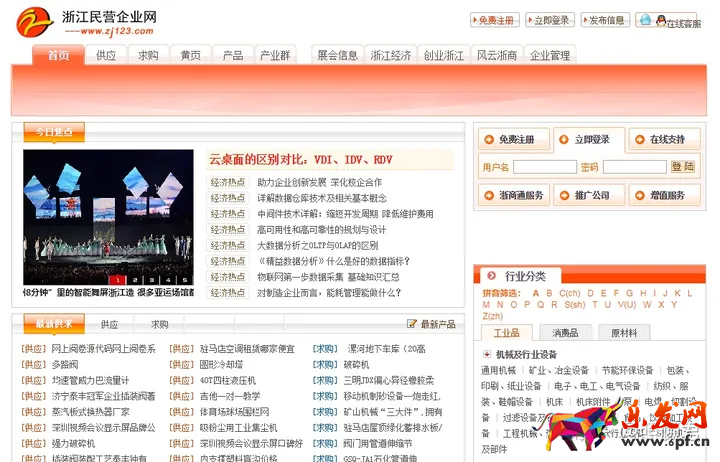Switch to the 工业品 category tab

tap(506, 332)
